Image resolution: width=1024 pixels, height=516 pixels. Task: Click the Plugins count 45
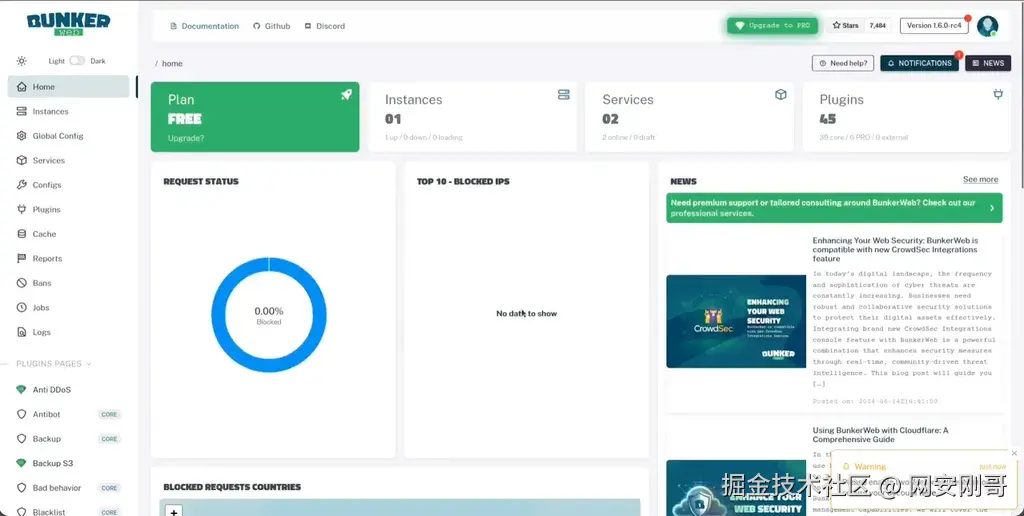[827, 119]
